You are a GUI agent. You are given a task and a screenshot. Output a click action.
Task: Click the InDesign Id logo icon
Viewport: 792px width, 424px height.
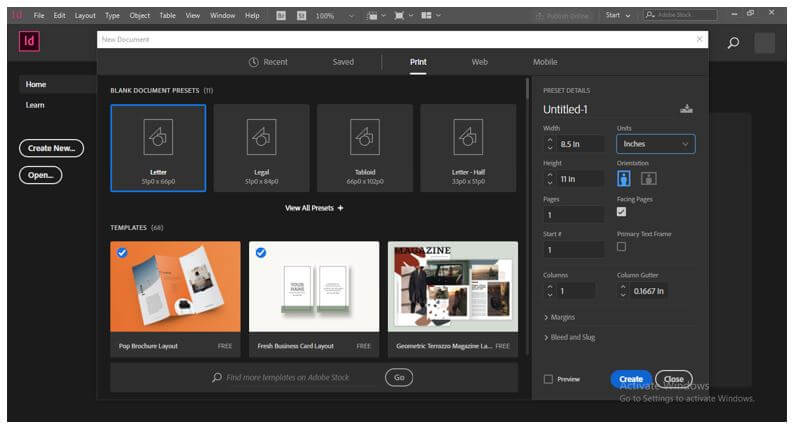point(29,41)
